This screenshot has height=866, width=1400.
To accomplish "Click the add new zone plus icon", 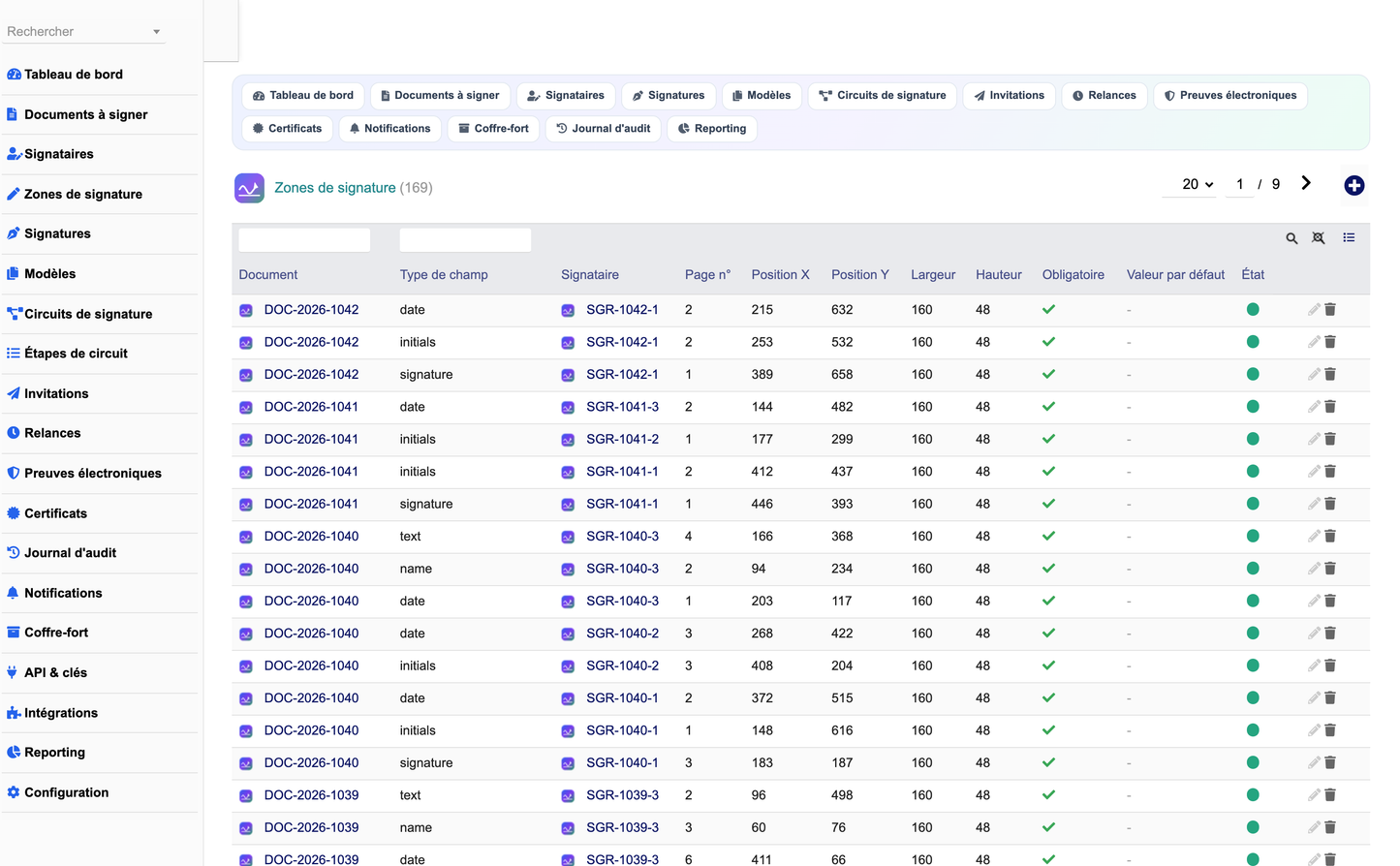I will click(1353, 185).
